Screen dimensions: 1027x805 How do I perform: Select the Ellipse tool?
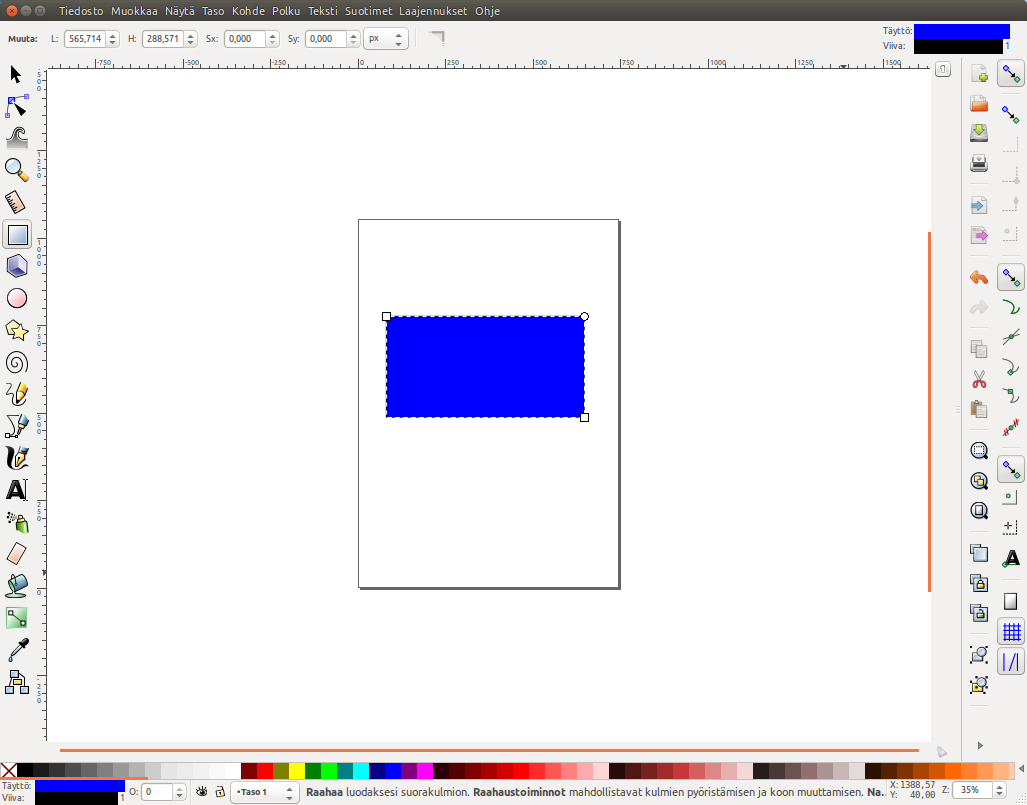[x=17, y=298]
